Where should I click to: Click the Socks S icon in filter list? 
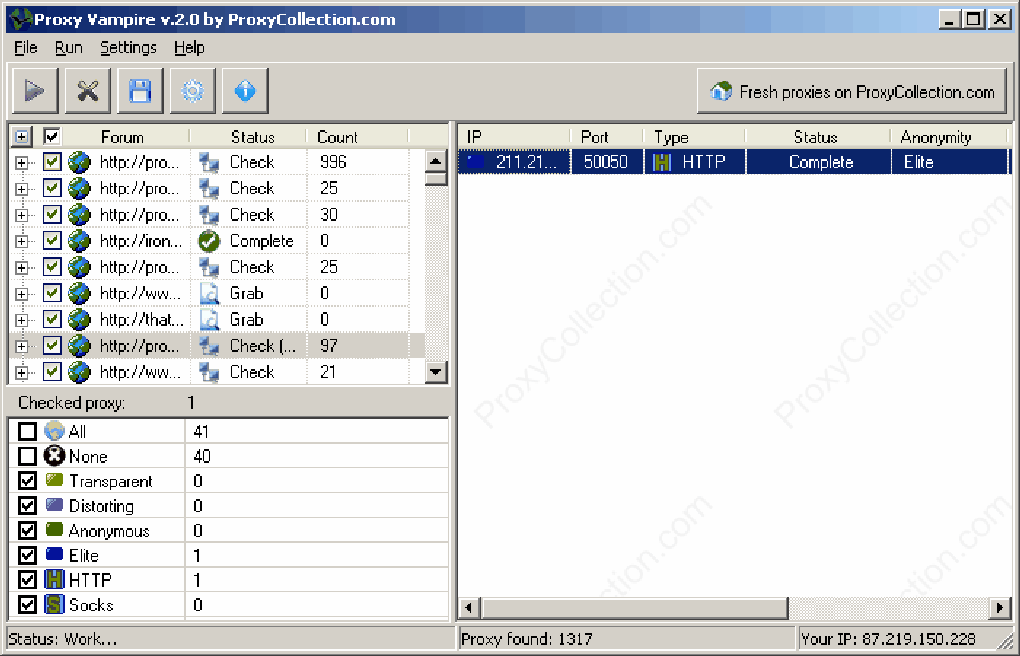(x=54, y=604)
